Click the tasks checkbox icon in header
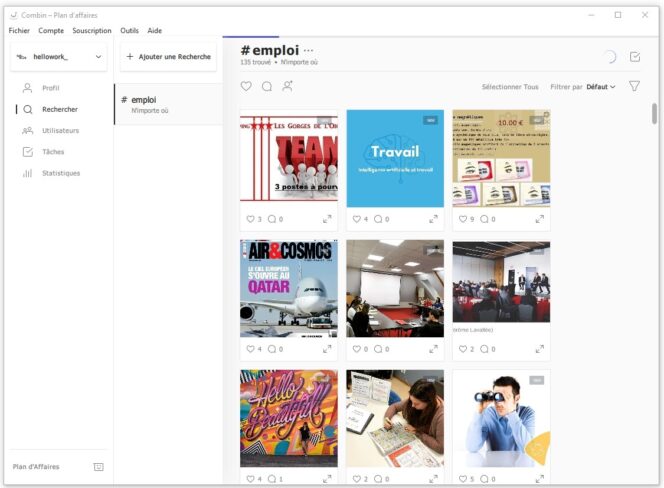 [x=634, y=57]
